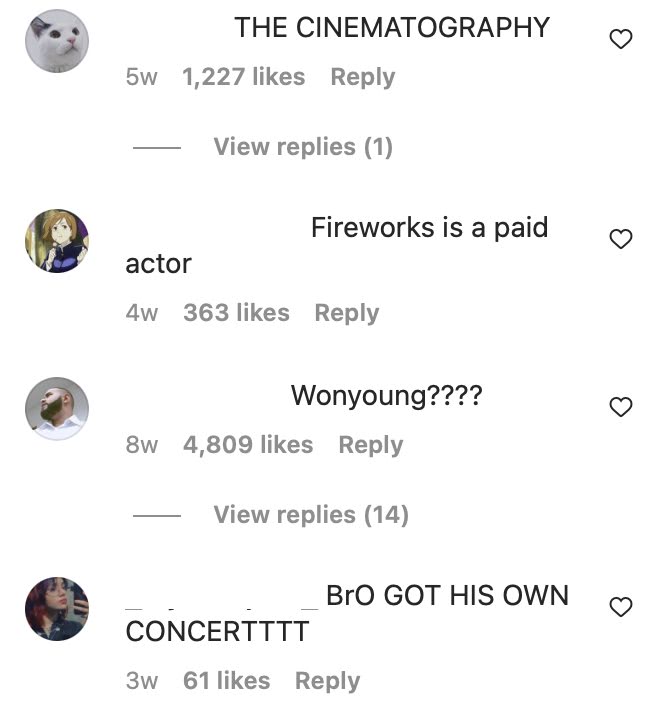
Task: Reply to the Fireworks paid actor comment
Action: (347, 313)
